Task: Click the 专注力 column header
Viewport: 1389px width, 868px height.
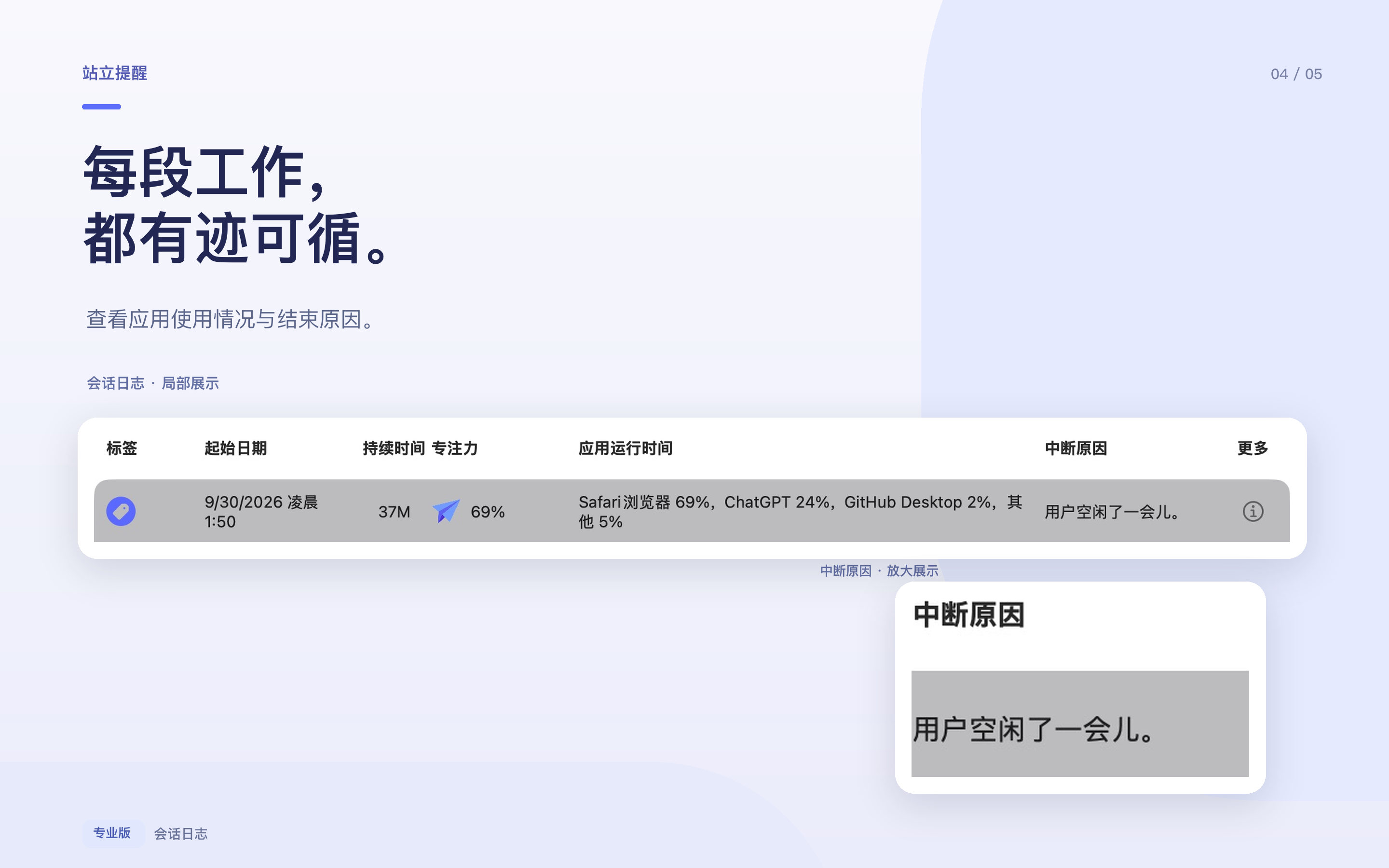Action: pyautogui.click(x=455, y=448)
